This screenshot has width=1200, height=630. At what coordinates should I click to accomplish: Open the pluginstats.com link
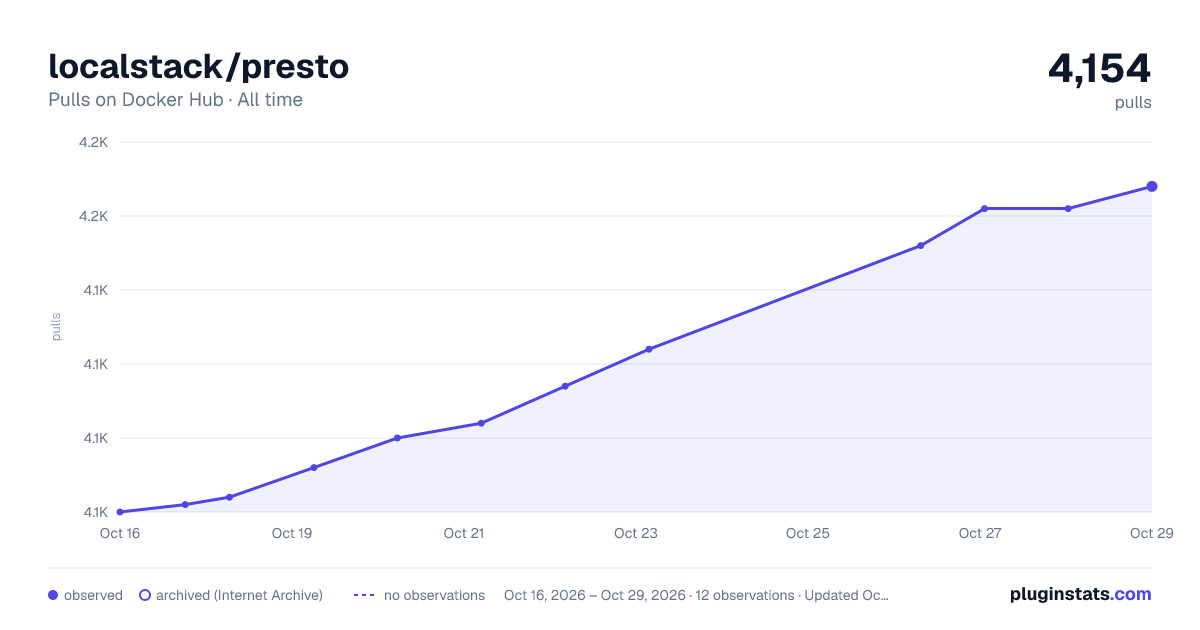point(1081,594)
